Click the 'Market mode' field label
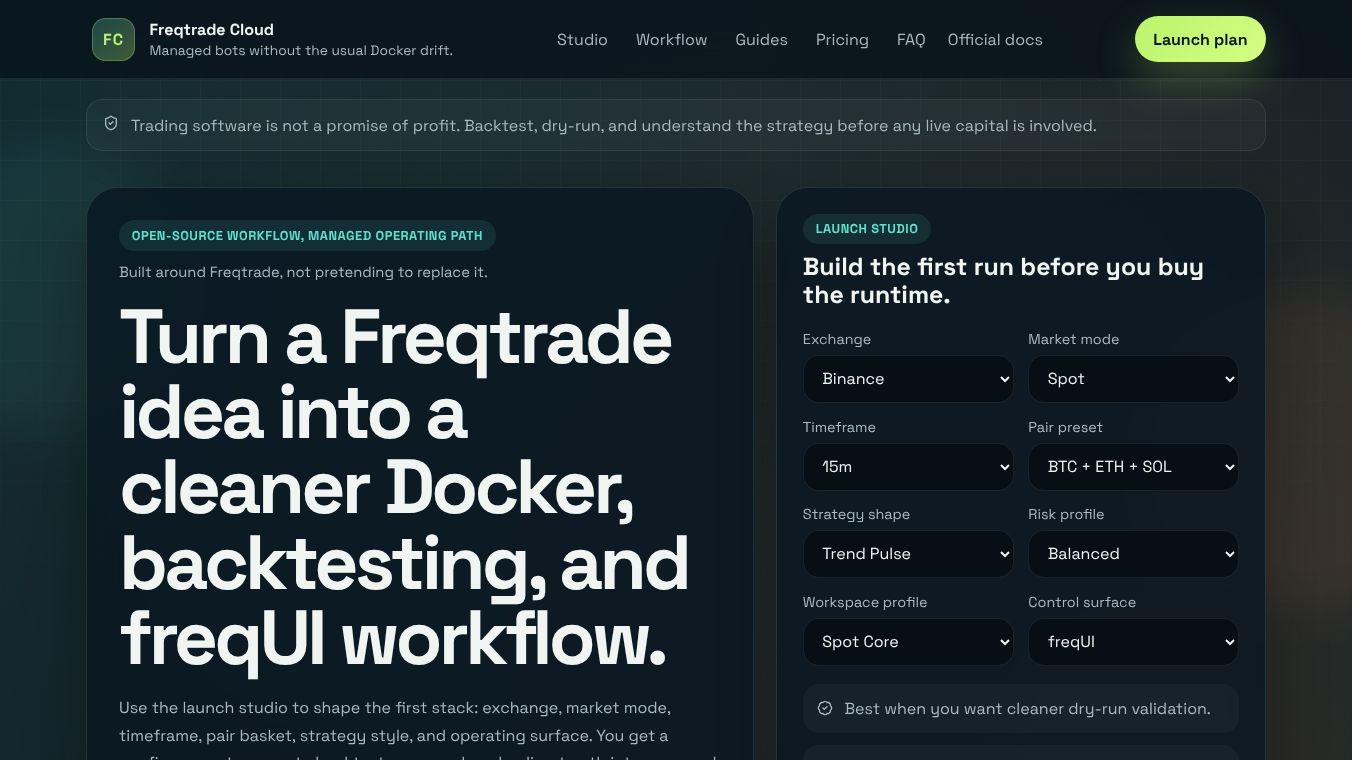 (x=1073, y=340)
